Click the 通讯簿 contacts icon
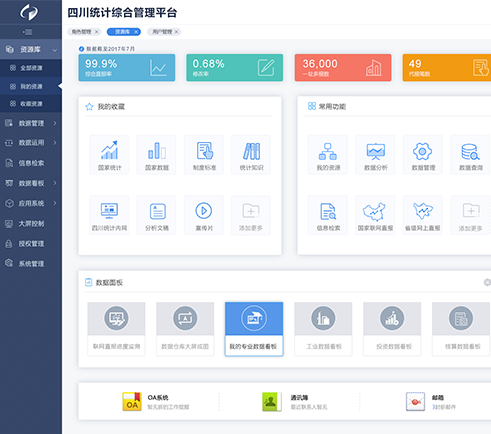The image size is (491, 434). pyautogui.click(x=272, y=401)
